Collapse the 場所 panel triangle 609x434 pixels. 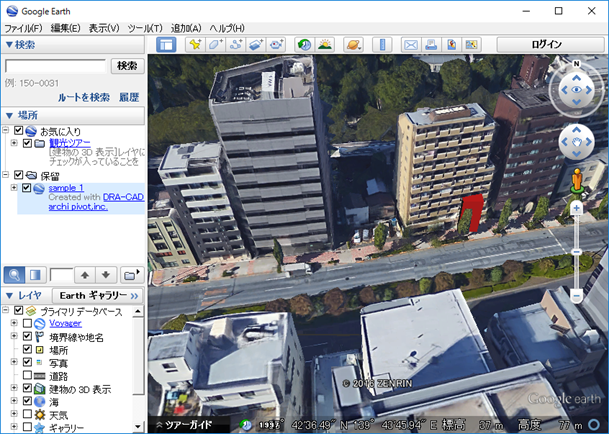click(x=9, y=115)
